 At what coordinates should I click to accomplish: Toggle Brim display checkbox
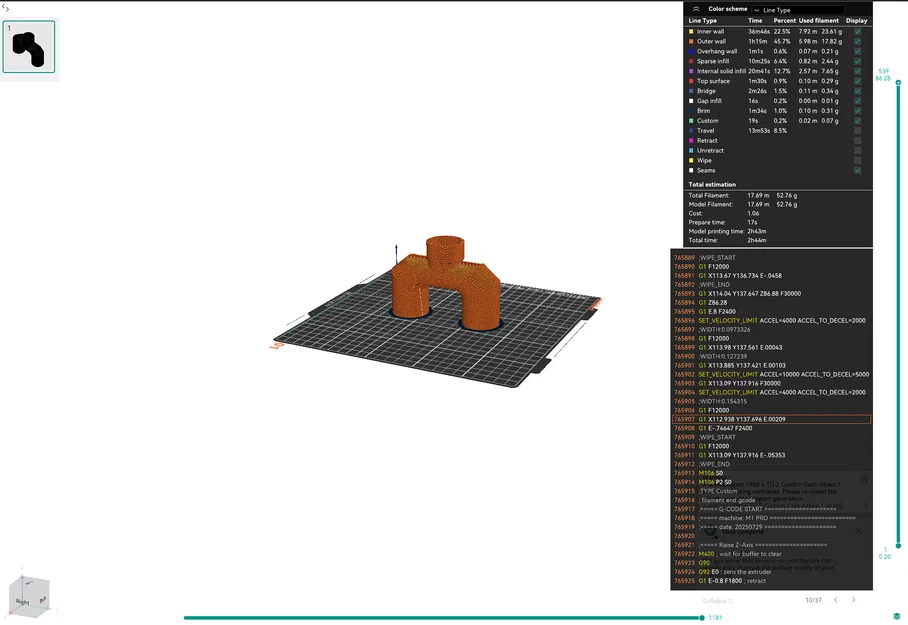858,111
